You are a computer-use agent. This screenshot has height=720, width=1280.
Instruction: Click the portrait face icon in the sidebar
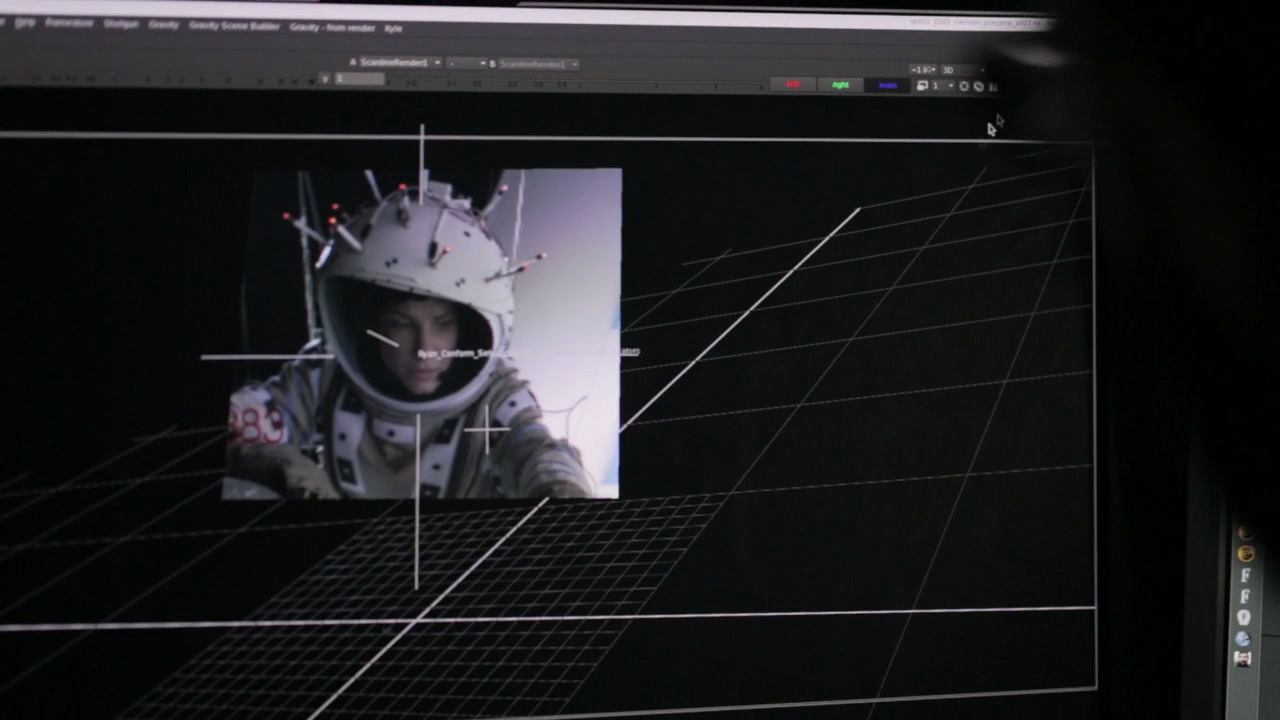point(1243,659)
